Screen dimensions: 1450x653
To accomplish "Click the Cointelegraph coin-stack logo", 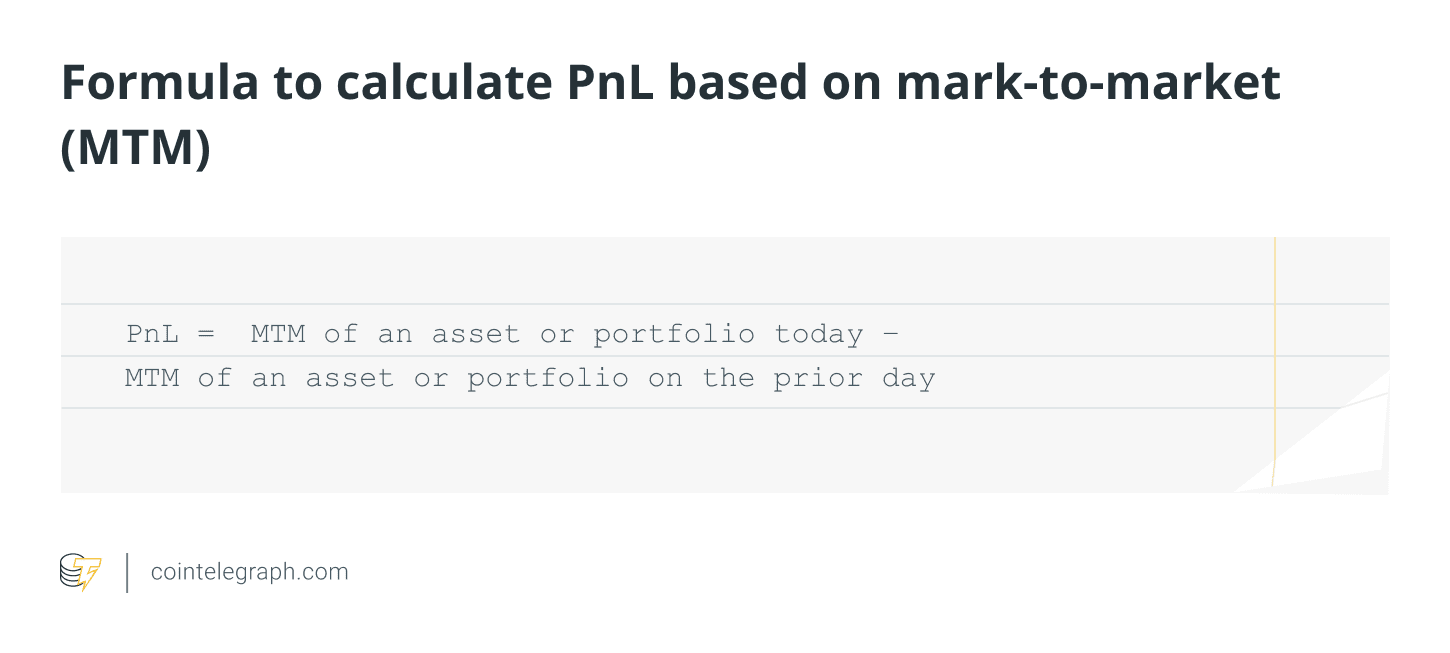I will coord(80,572).
